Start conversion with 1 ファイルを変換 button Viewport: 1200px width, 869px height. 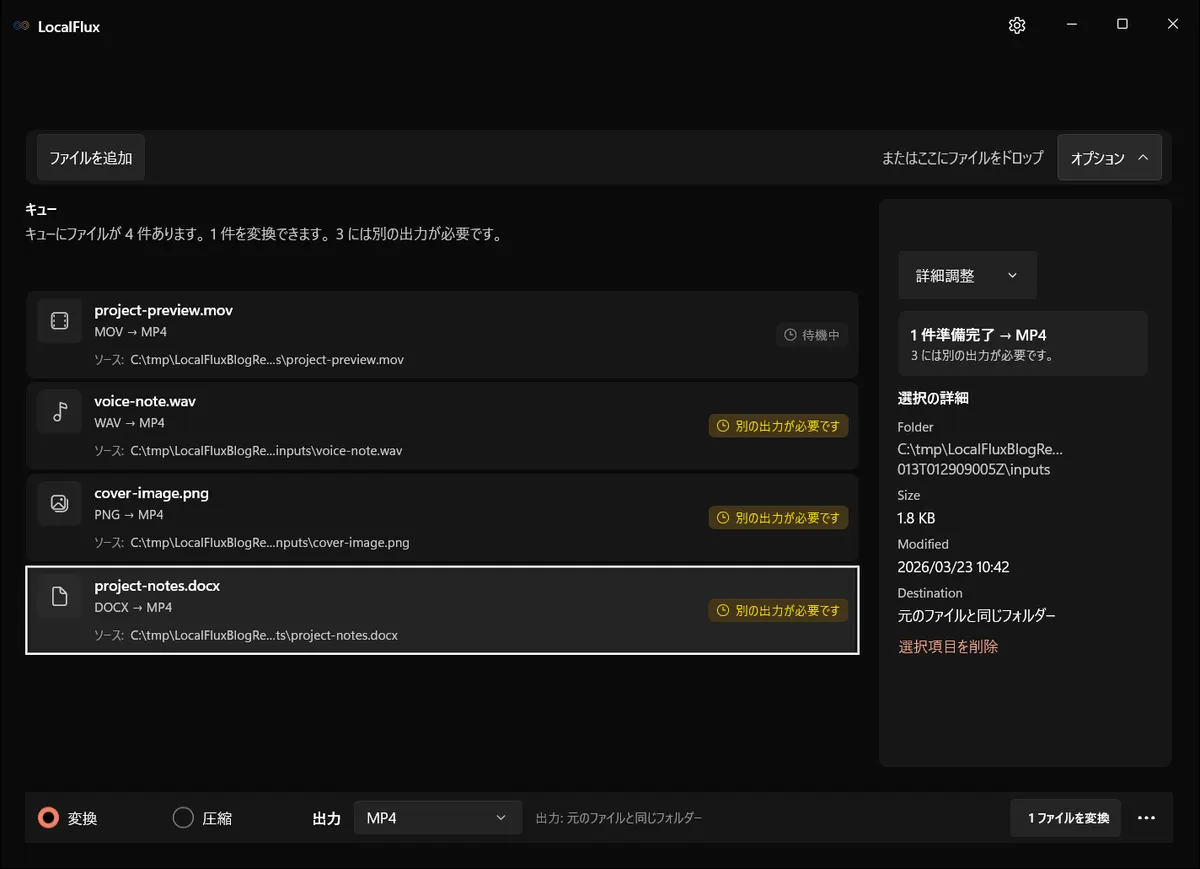[x=1066, y=818]
